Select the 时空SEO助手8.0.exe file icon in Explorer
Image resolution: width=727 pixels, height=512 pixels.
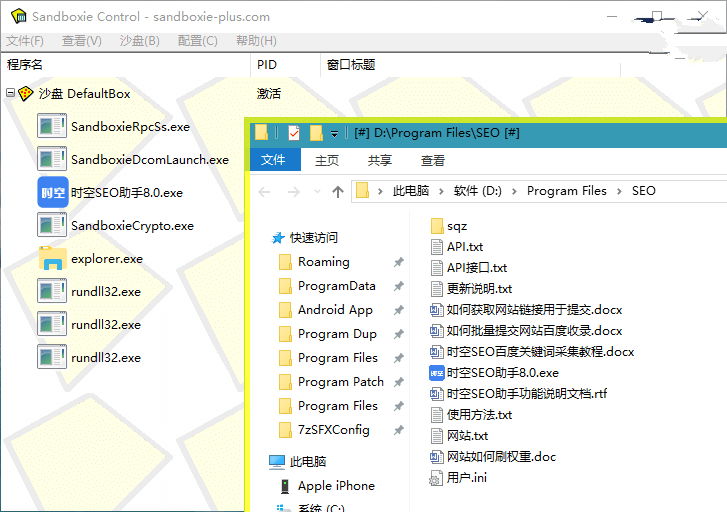(x=437, y=373)
